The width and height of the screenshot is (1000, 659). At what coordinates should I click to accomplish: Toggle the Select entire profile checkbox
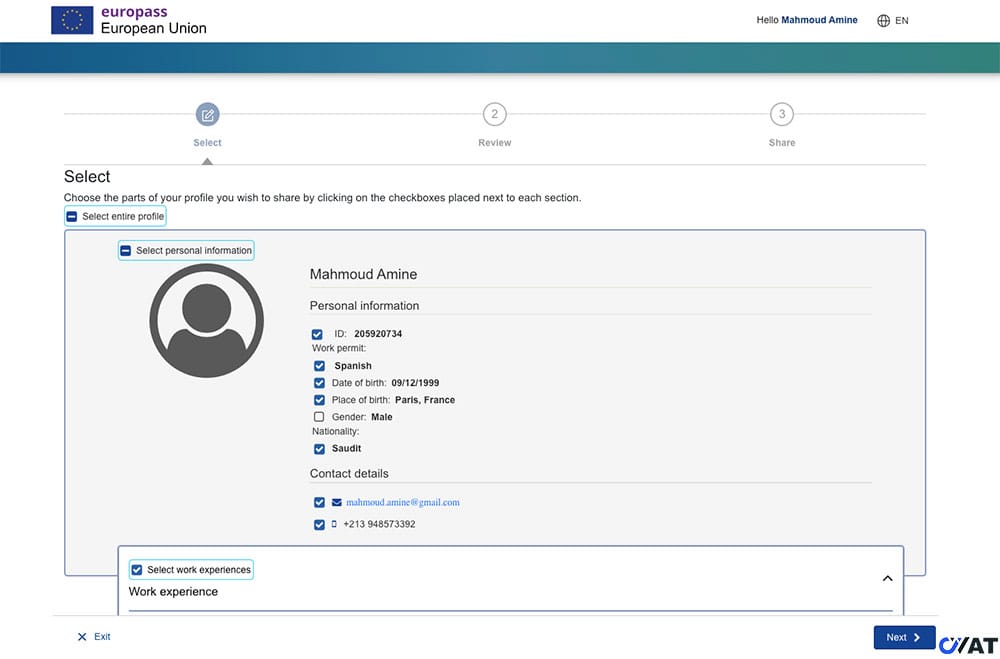[72, 217]
